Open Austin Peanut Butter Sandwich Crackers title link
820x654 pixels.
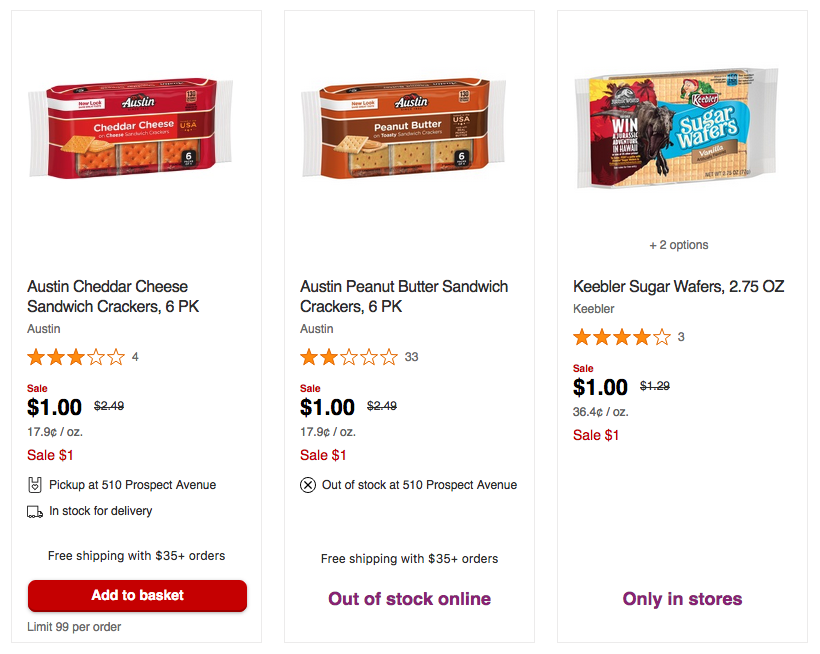pos(404,296)
